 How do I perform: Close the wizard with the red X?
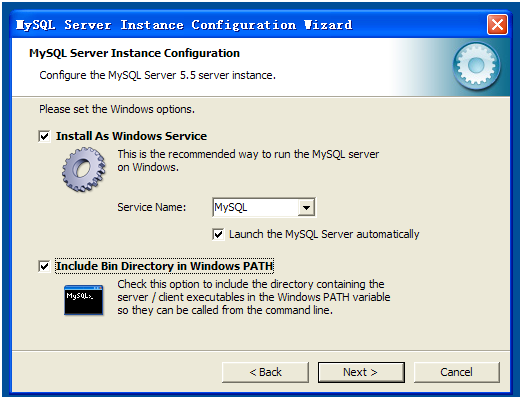[497, 25]
